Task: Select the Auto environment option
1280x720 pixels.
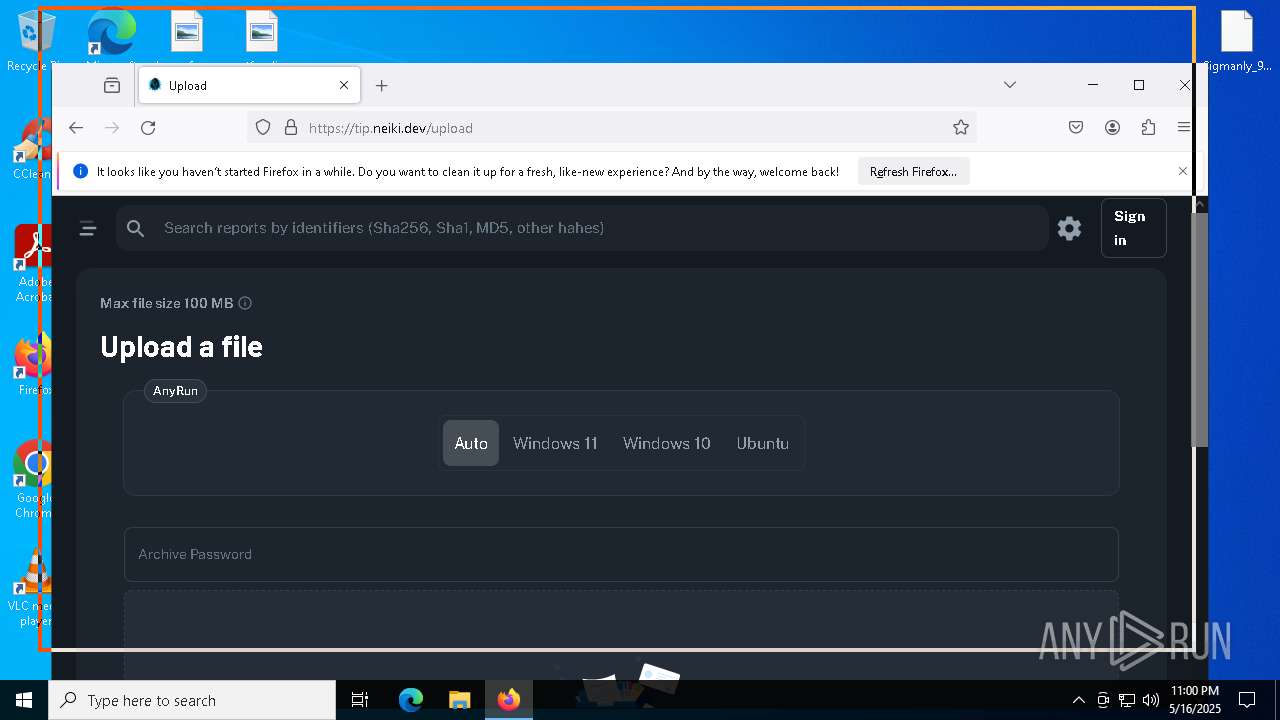Action: (x=471, y=443)
